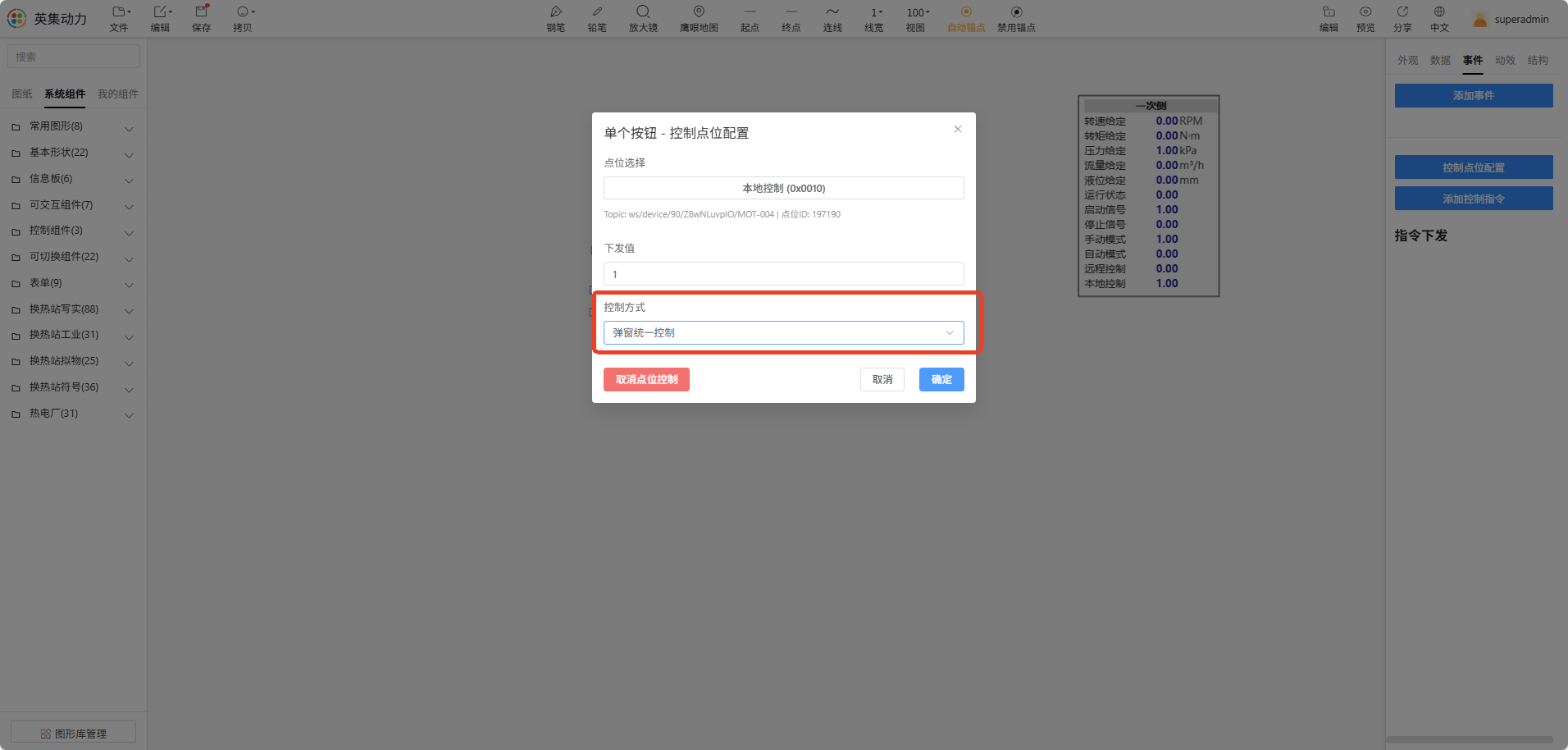This screenshot has height=750, width=1568.
Task: Click the 本地控制 row in 一次侧 panel
Action: coord(1148,283)
